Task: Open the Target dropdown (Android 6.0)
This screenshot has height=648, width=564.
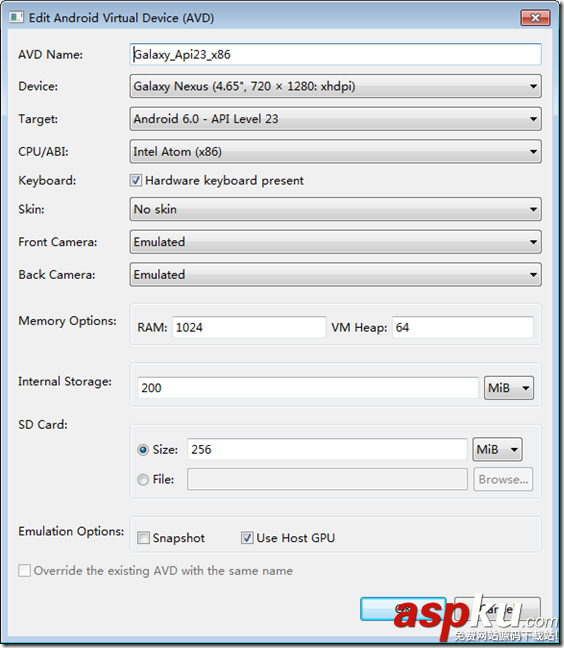Action: pyautogui.click(x=336, y=119)
